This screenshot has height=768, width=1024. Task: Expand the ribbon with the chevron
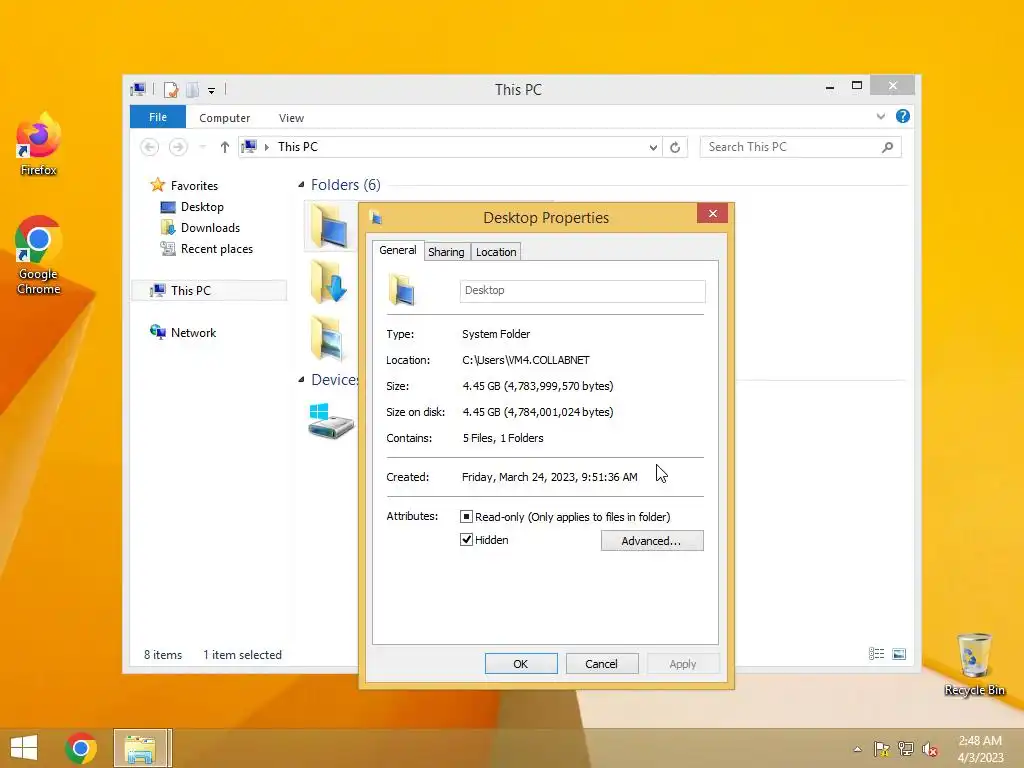click(x=880, y=116)
